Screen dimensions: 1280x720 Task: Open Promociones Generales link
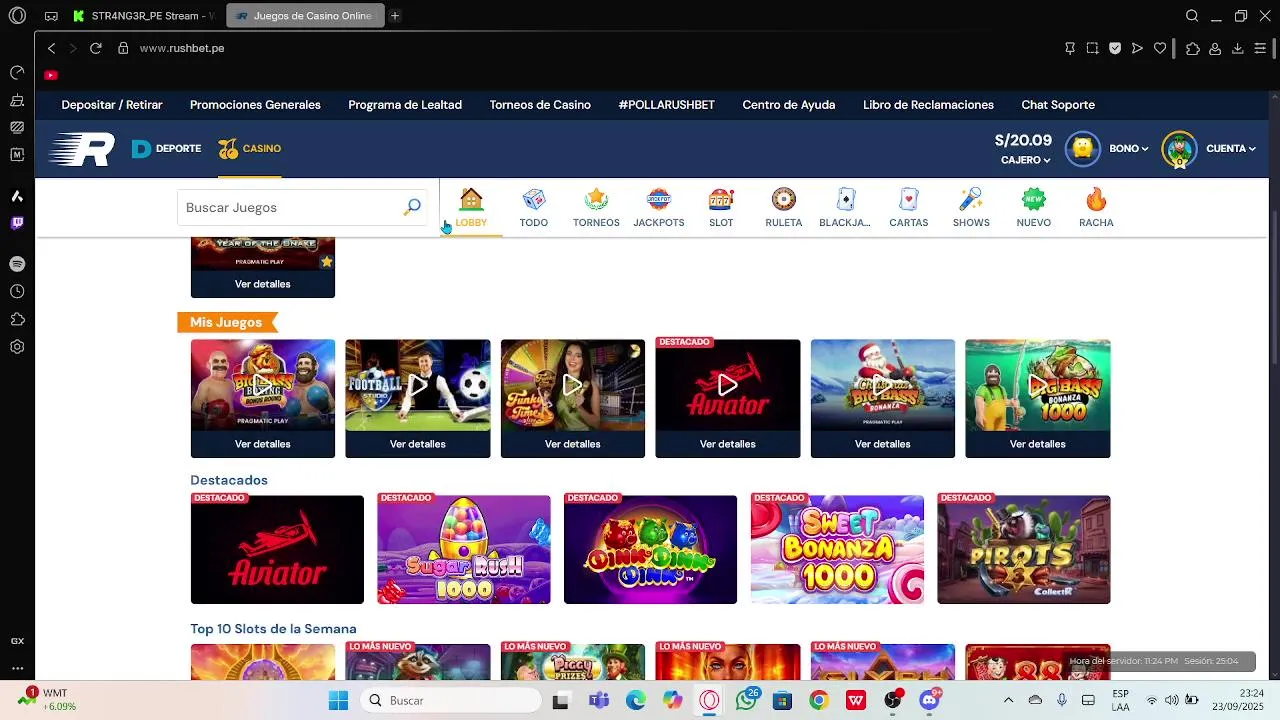[x=255, y=105]
